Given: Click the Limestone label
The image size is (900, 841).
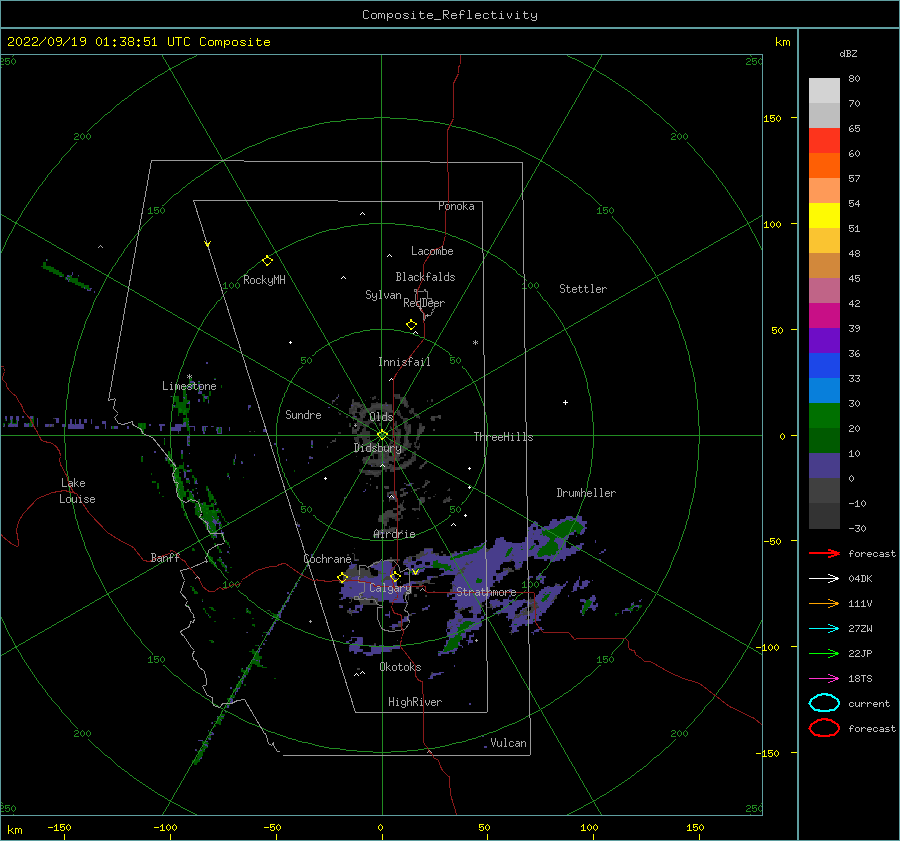Looking at the screenshot, I should pyautogui.click(x=189, y=386).
